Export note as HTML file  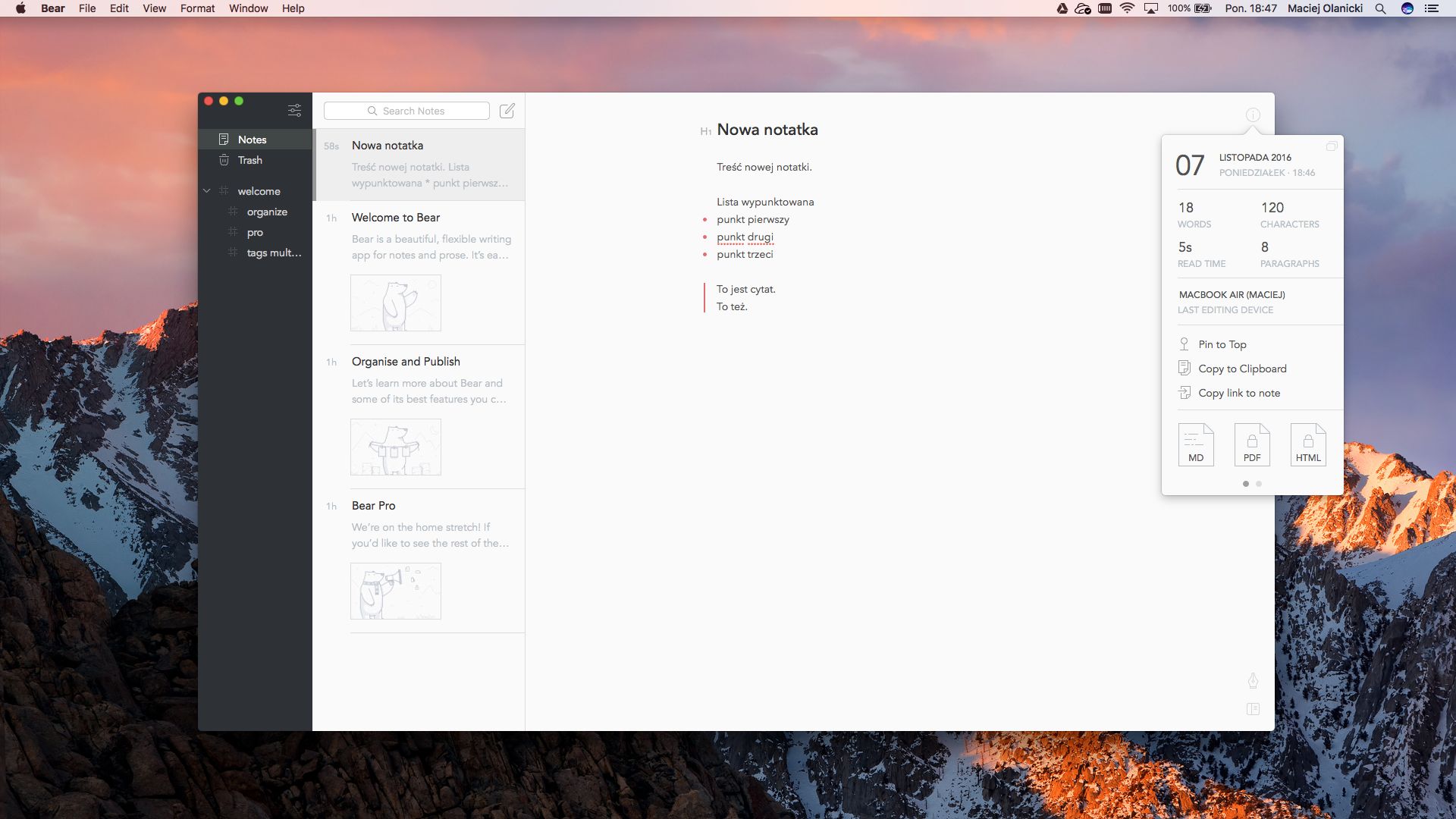pos(1308,444)
